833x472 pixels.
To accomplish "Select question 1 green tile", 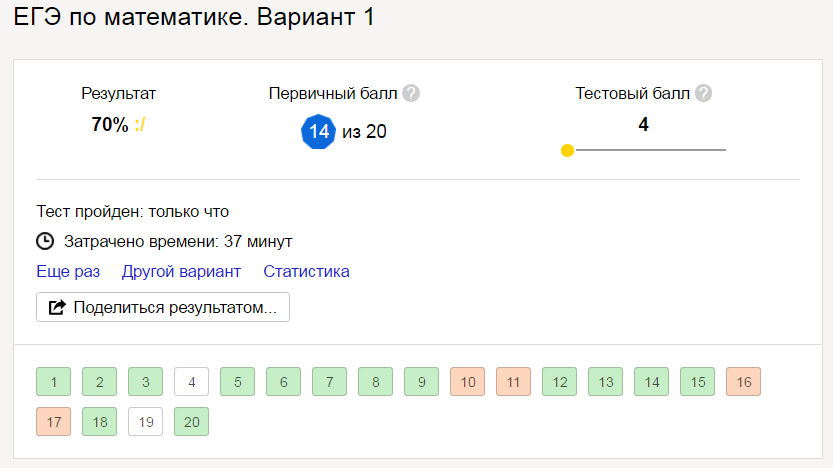I will coord(53,381).
